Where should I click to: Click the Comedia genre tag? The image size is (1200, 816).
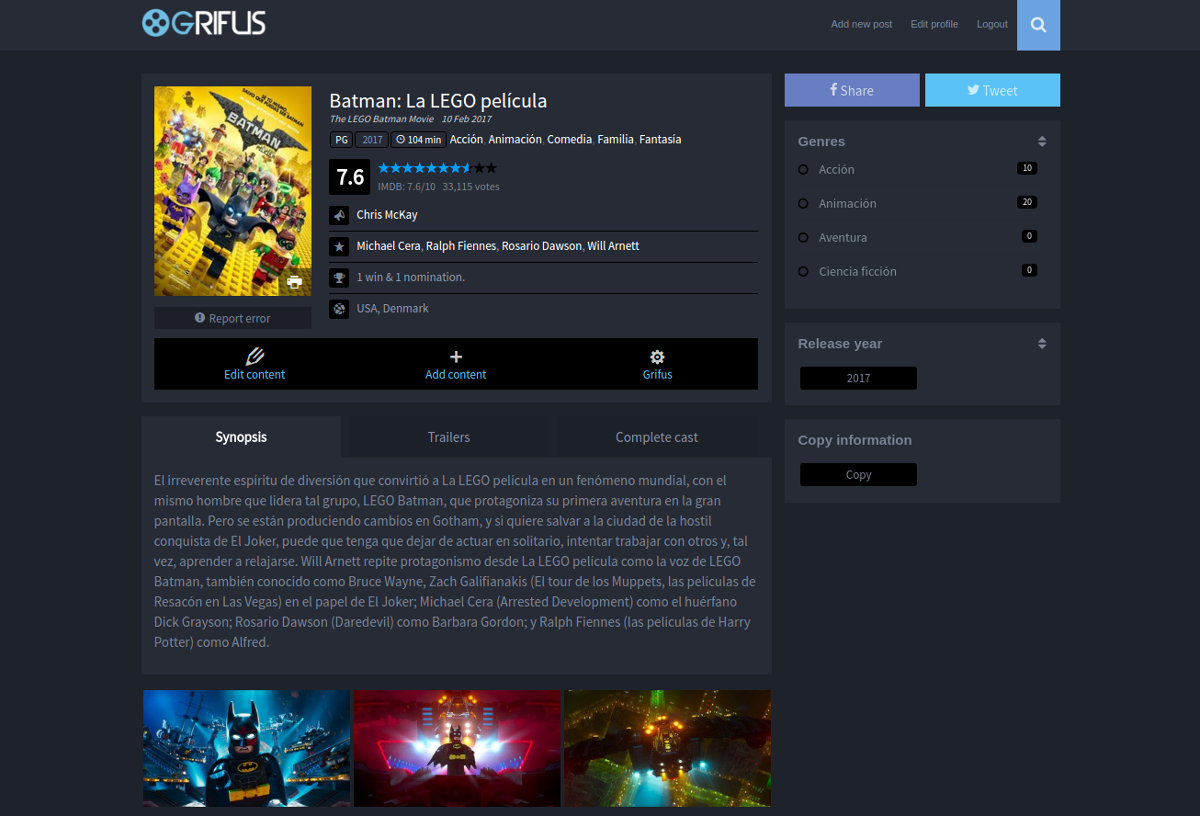(x=569, y=140)
